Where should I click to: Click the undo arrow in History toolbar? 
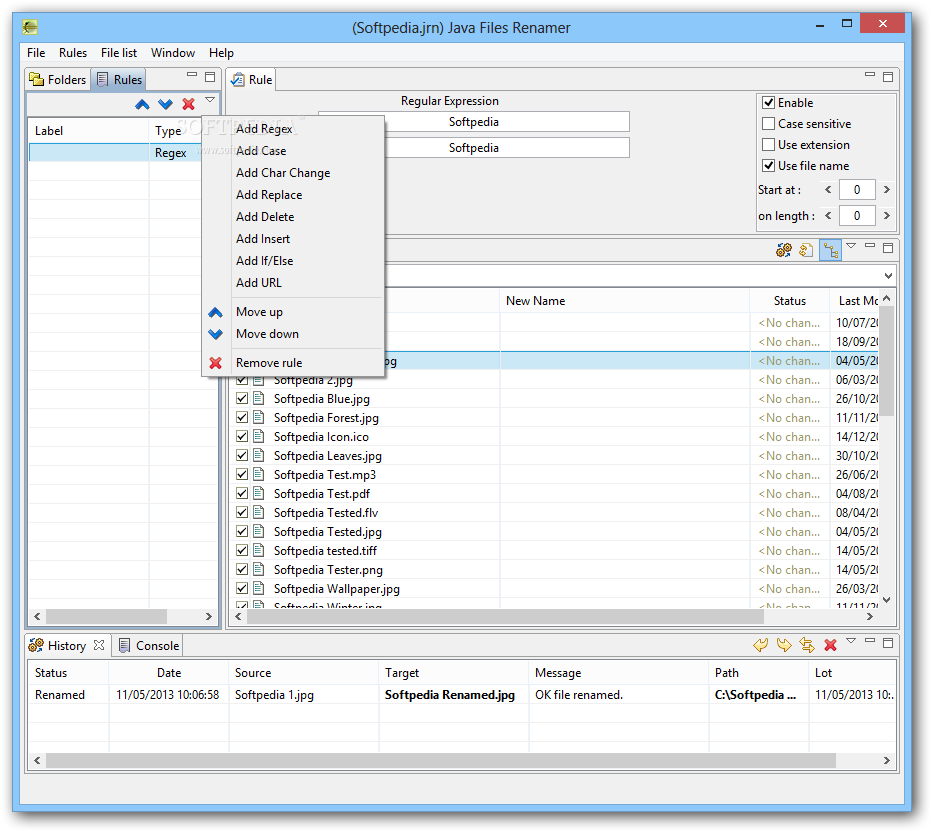pyautogui.click(x=760, y=645)
